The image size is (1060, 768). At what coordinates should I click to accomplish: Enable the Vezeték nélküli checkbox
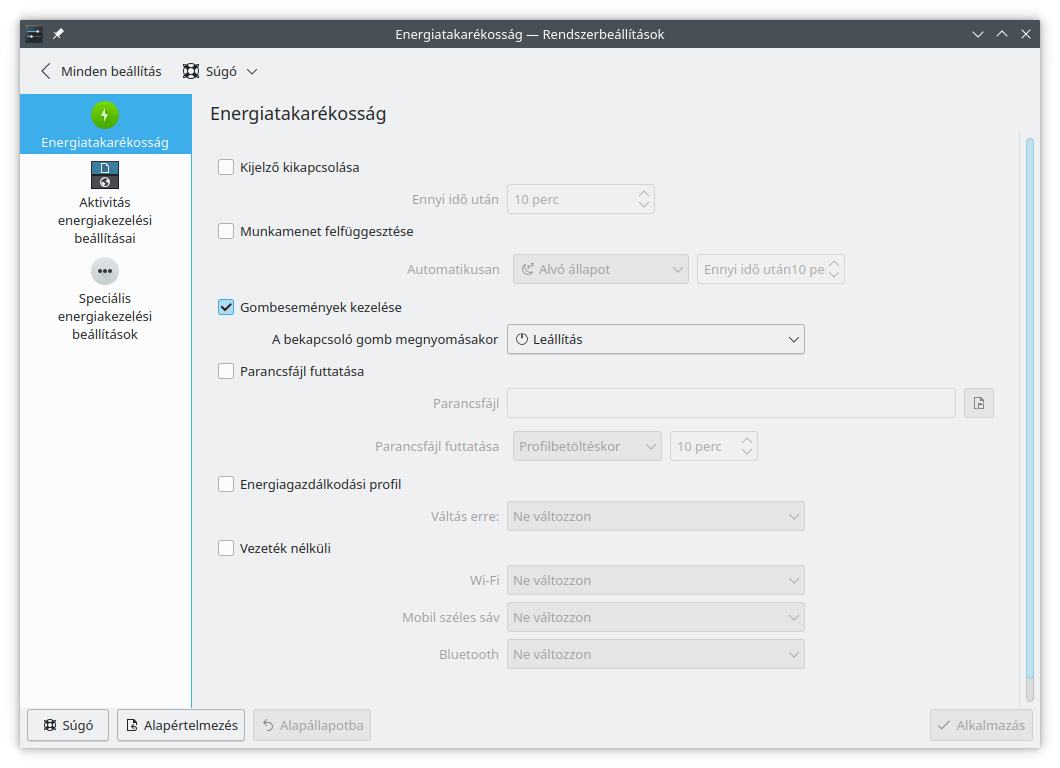pos(226,548)
